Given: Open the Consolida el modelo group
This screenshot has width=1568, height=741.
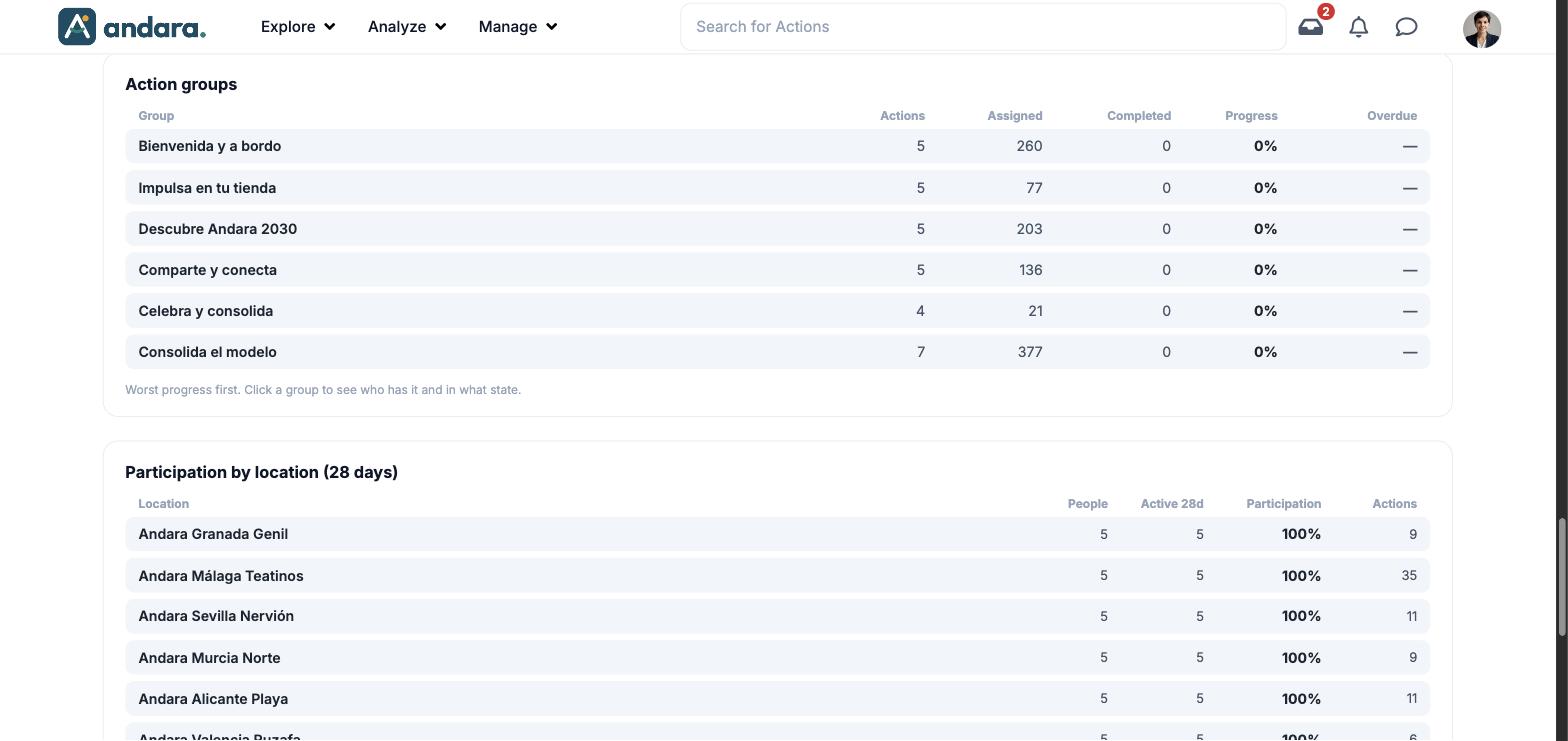Looking at the screenshot, I should [x=777, y=352].
